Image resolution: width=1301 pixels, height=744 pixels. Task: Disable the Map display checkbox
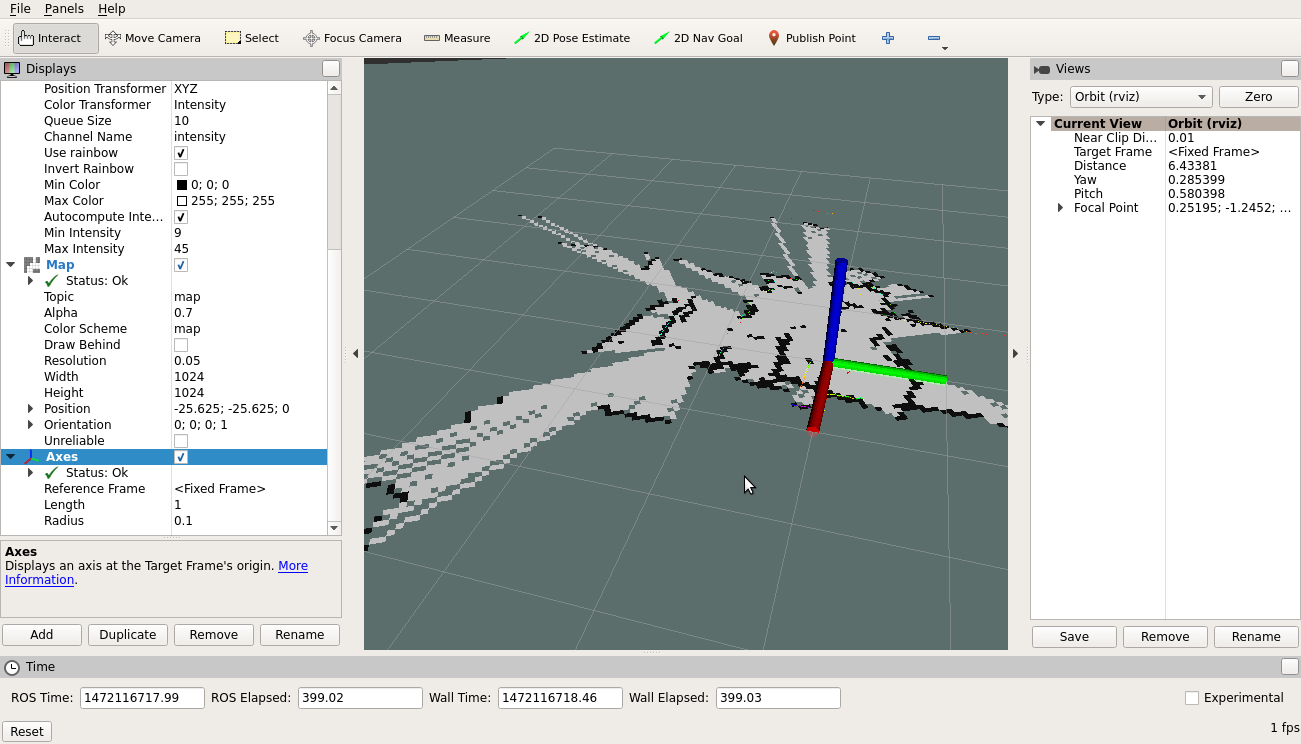tap(181, 265)
